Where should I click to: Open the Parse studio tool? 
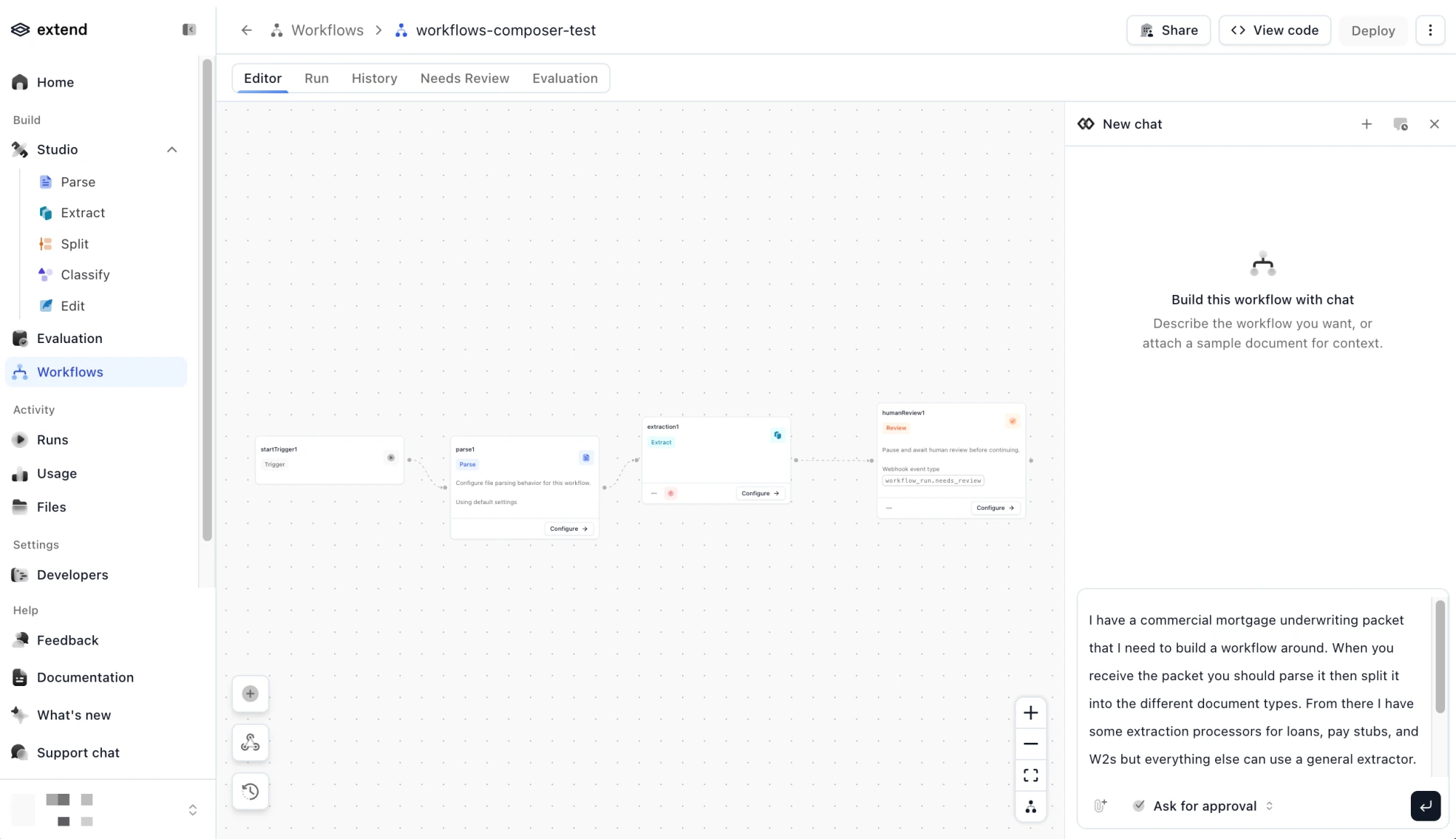point(77,182)
